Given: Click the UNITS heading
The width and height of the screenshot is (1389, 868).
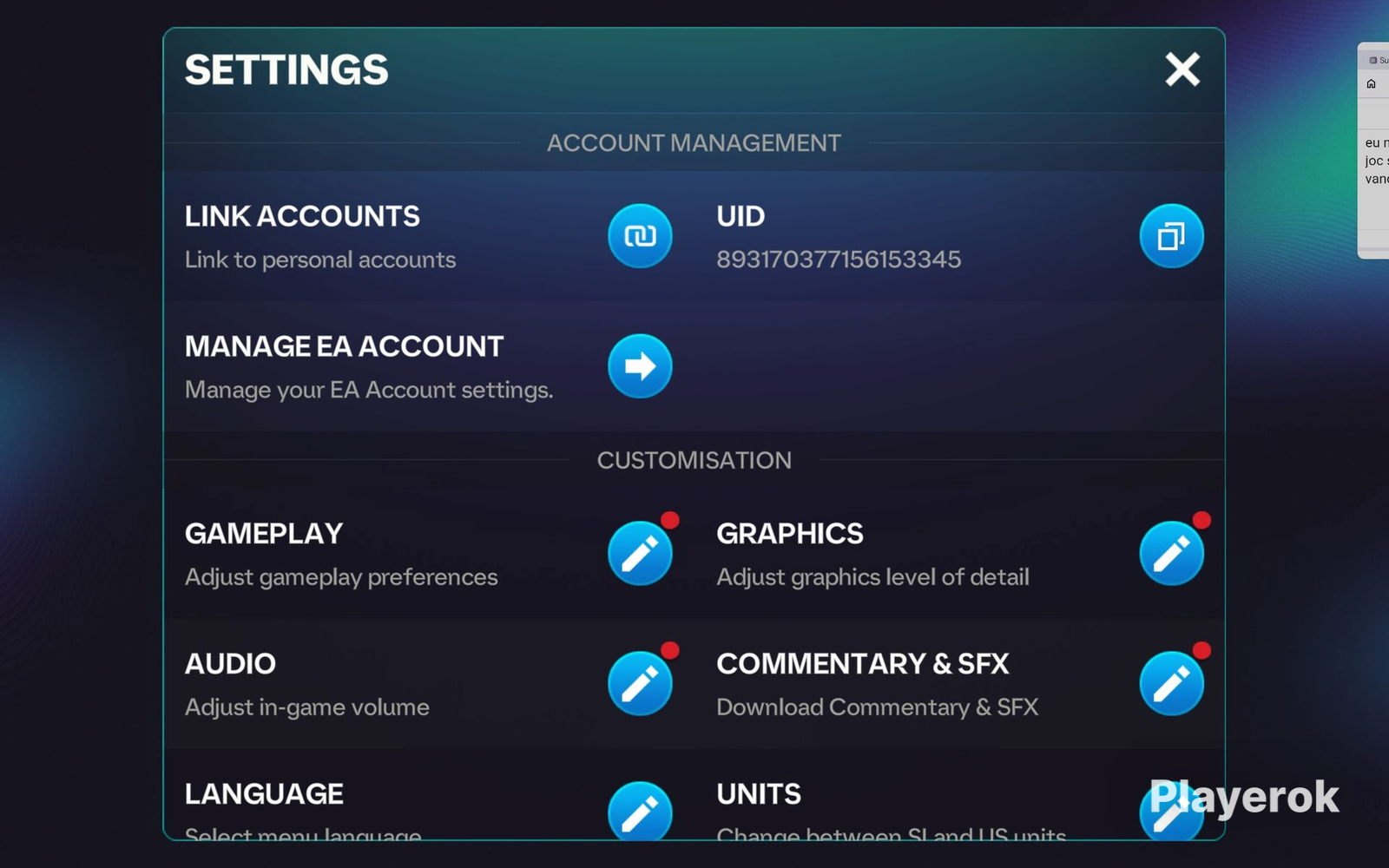Looking at the screenshot, I should point(759,794).
